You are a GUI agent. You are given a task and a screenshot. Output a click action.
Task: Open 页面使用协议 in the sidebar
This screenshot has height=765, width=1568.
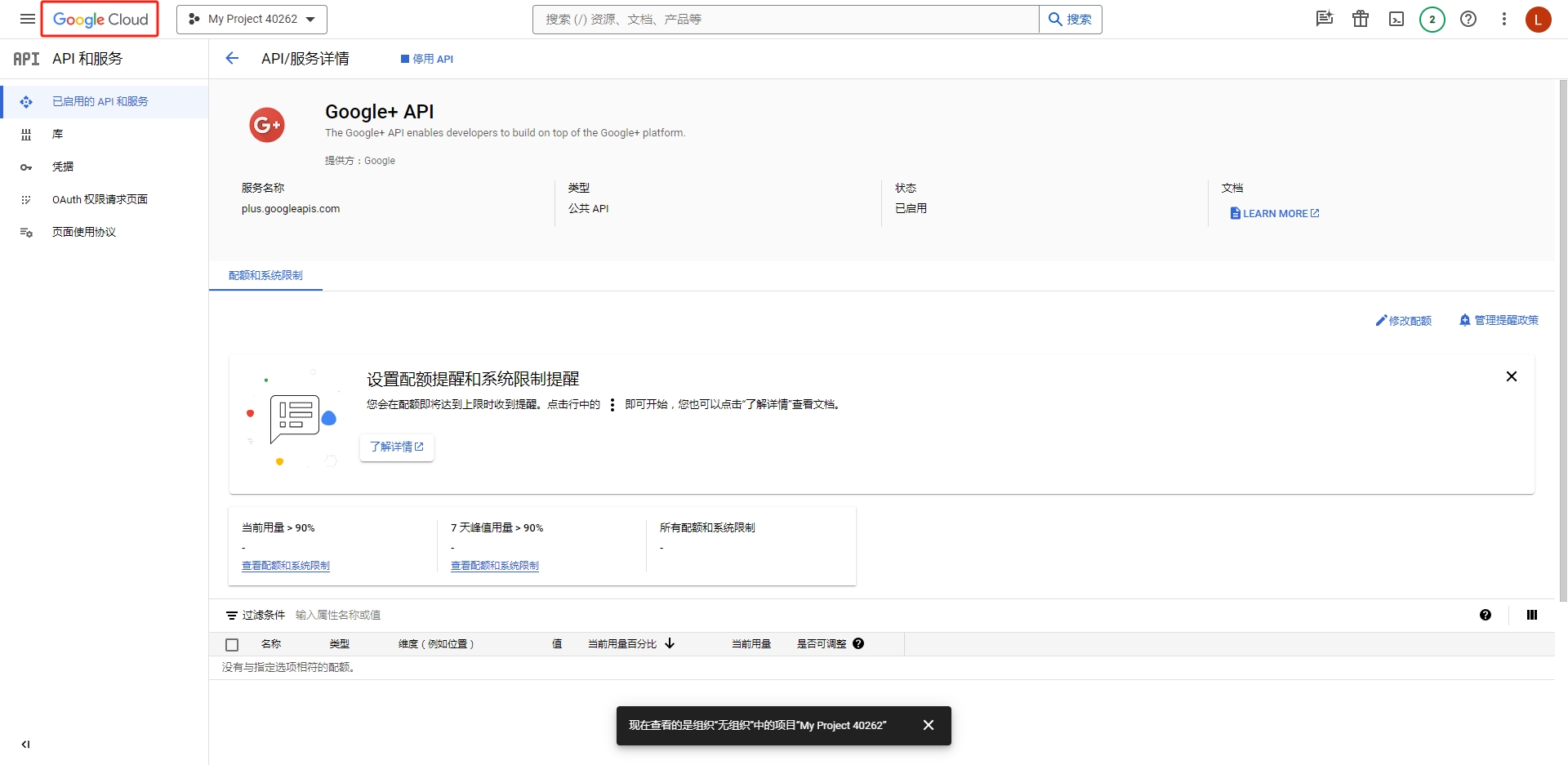pyautogui.click(x=105, y=232)
